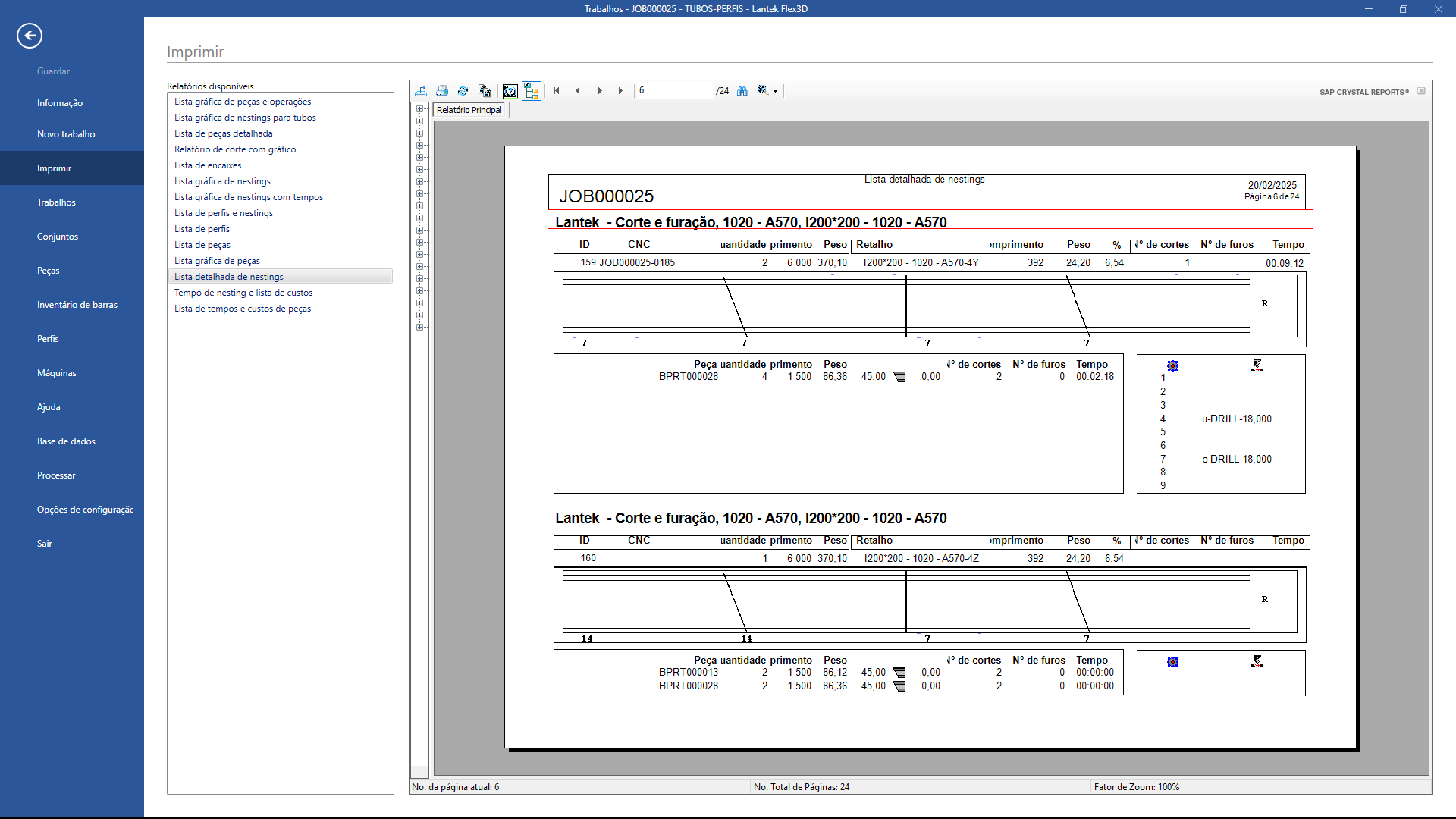Screen dimensions: 1456x819
Task: Click the o-DRILL-18,000 tool entry
Action: click(x=1237, y=460)
